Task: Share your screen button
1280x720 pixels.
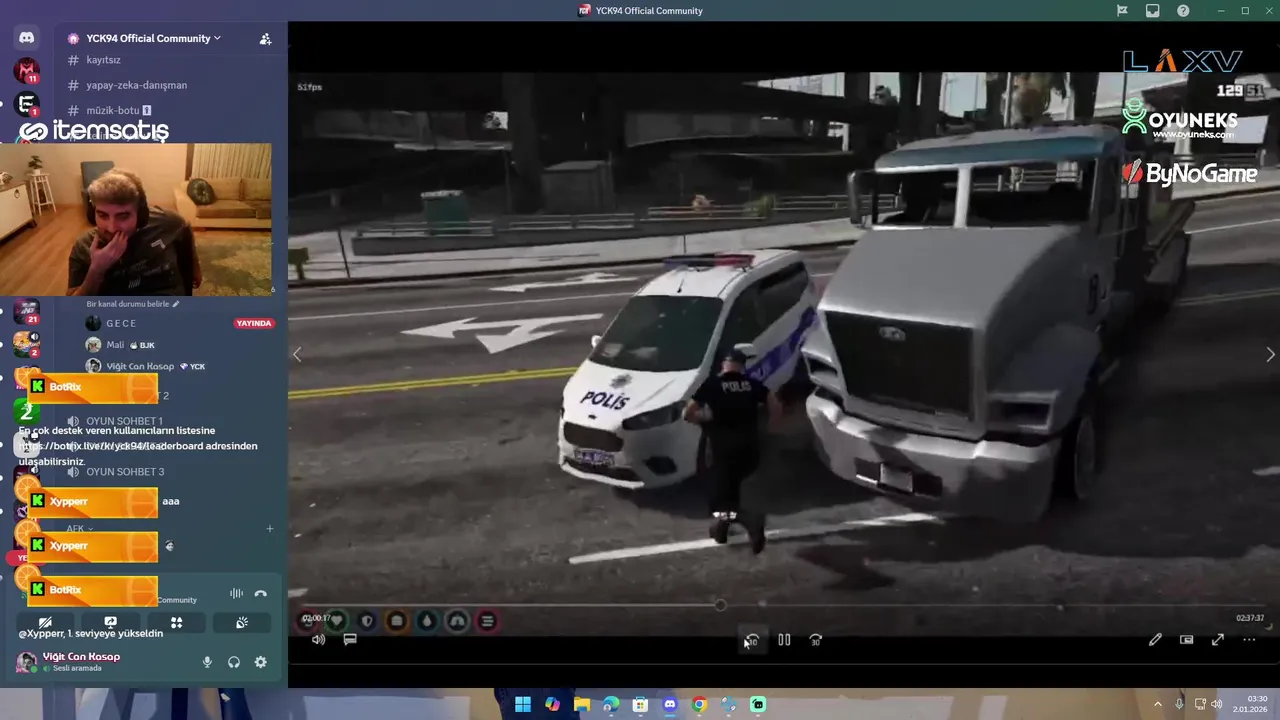Action: pyautogui.click(x=111, y=622)
